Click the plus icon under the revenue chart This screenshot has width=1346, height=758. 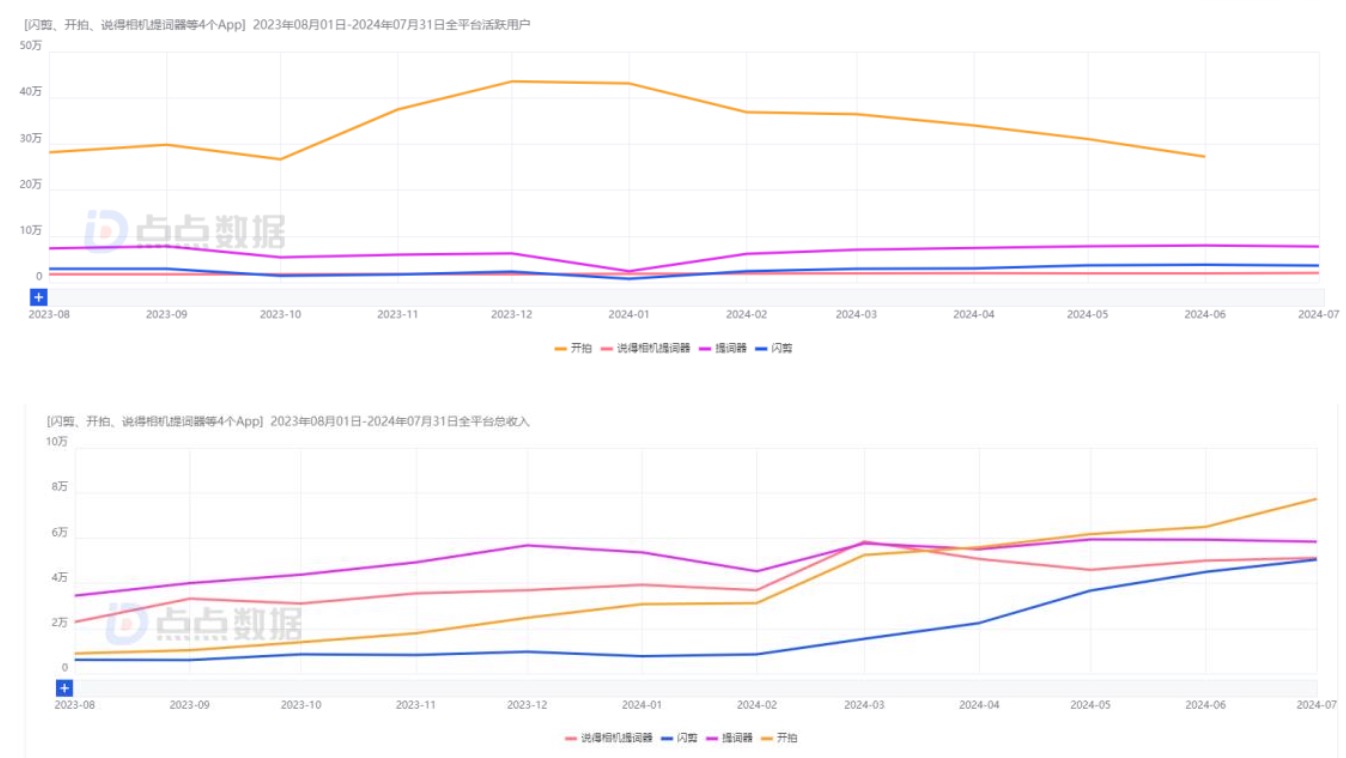64,688
